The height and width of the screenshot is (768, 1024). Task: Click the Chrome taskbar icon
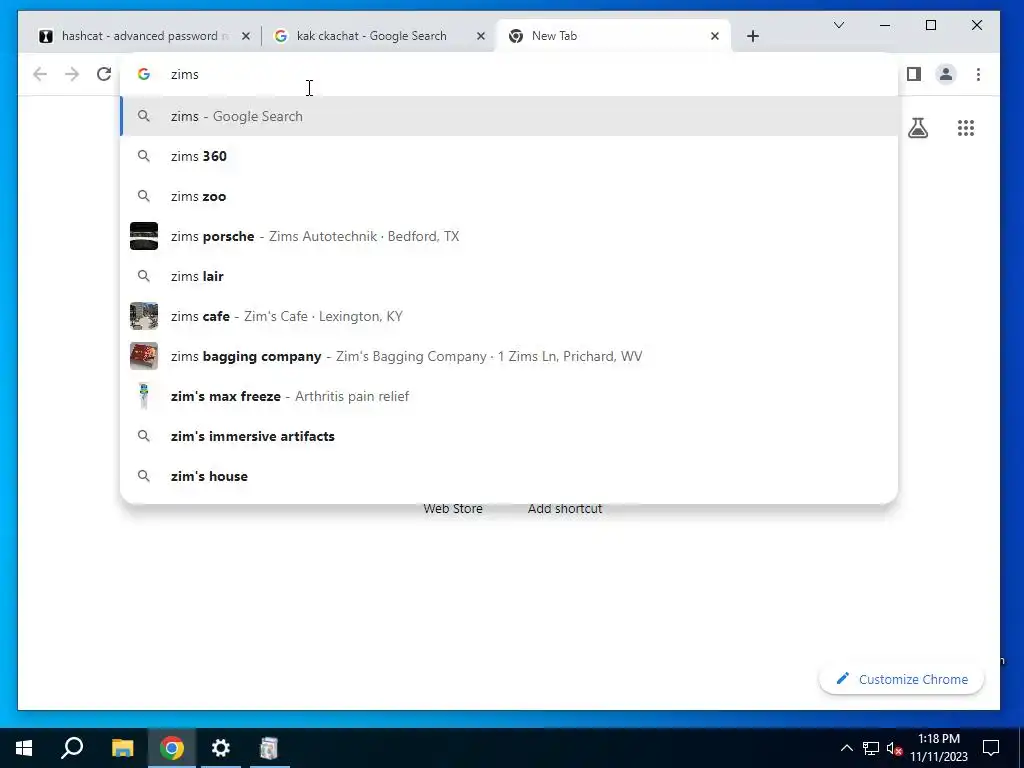tap(172, 748)
